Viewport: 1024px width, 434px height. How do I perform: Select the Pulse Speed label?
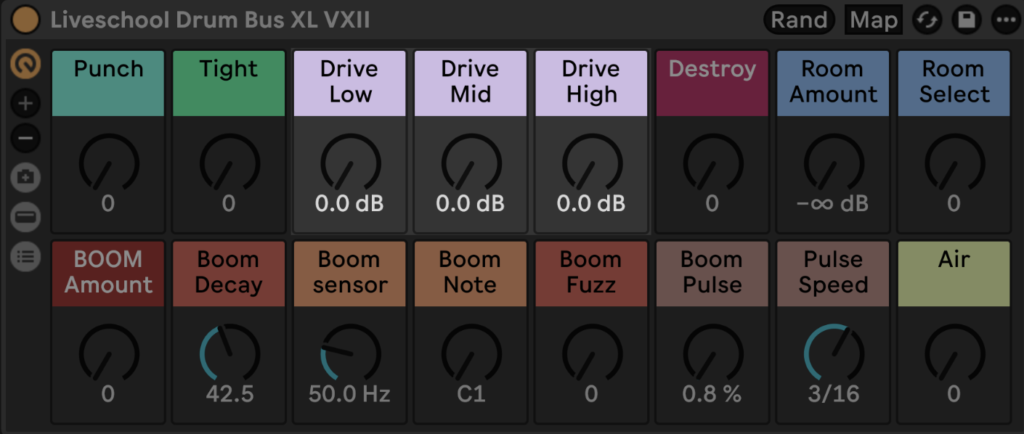coord(833,274)
